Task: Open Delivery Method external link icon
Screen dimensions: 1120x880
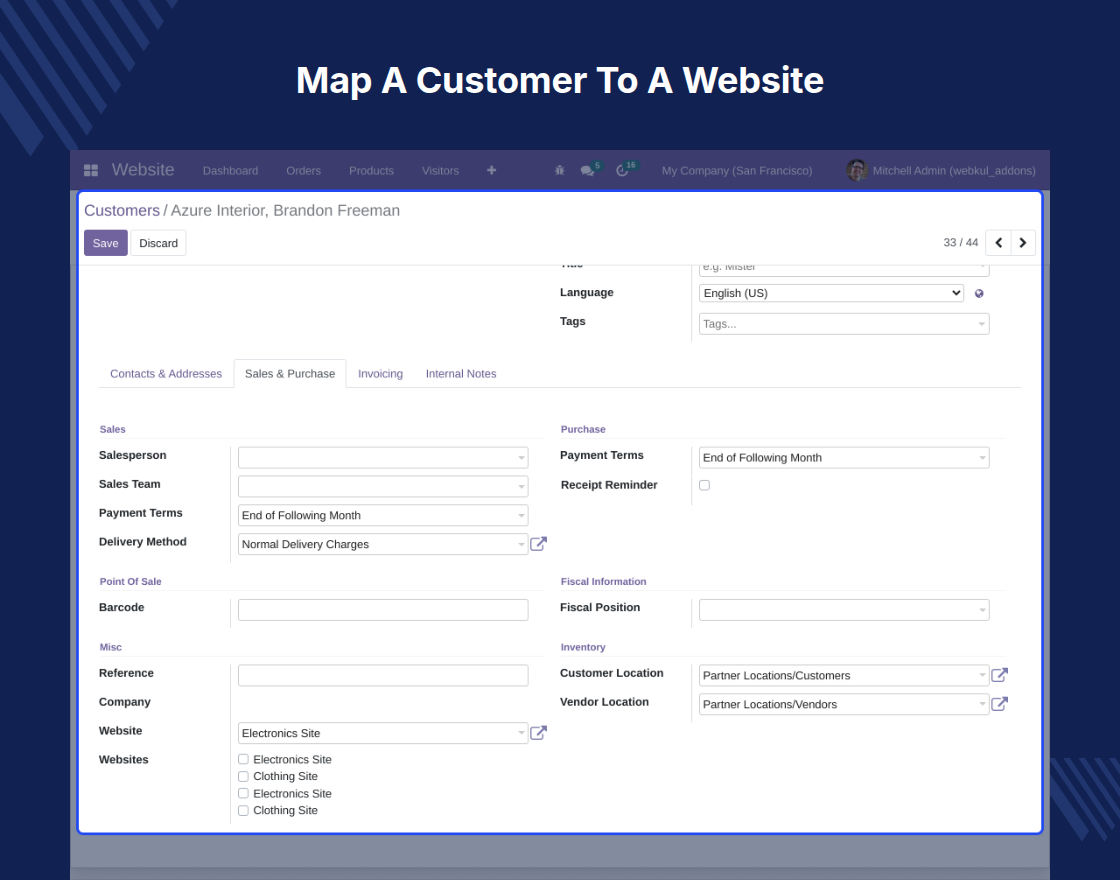Action: pyautogui.click(x=539, y=544)
